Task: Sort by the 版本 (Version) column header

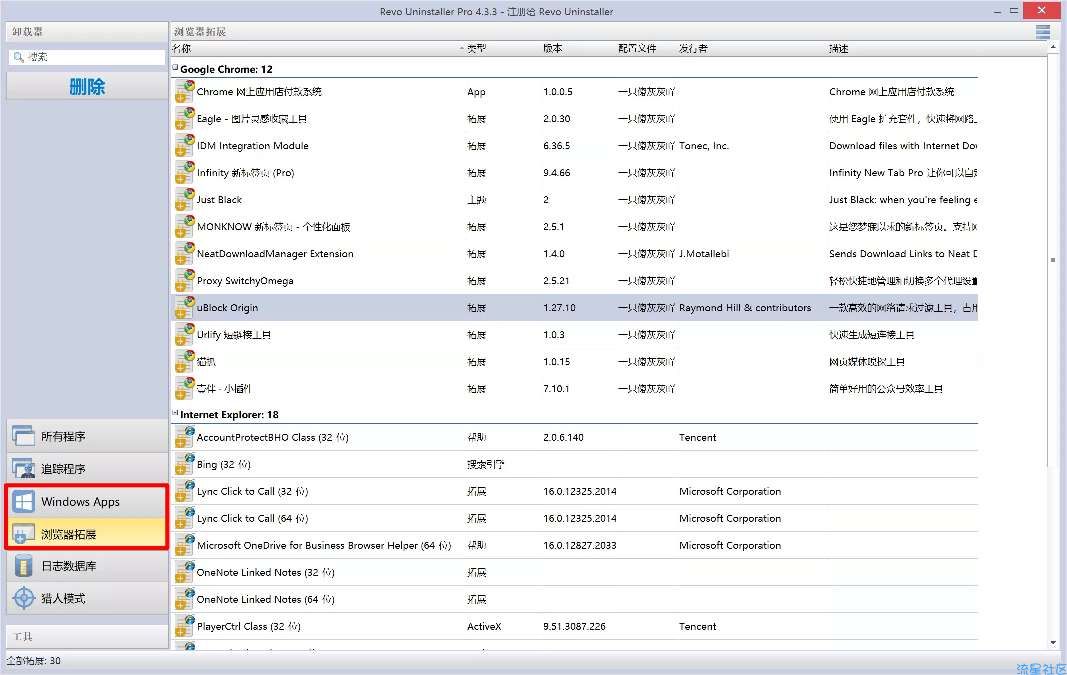Action: click(553, 48)
